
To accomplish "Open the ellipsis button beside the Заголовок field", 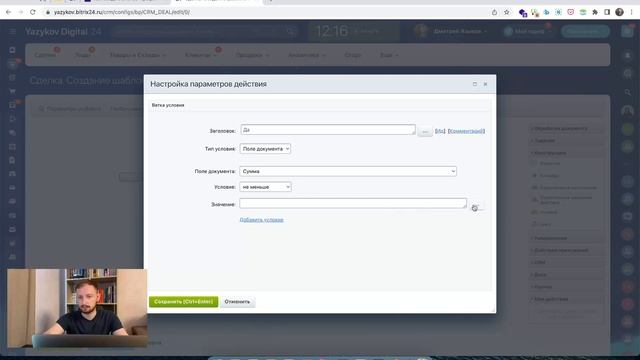I will [x=424, y=131].
